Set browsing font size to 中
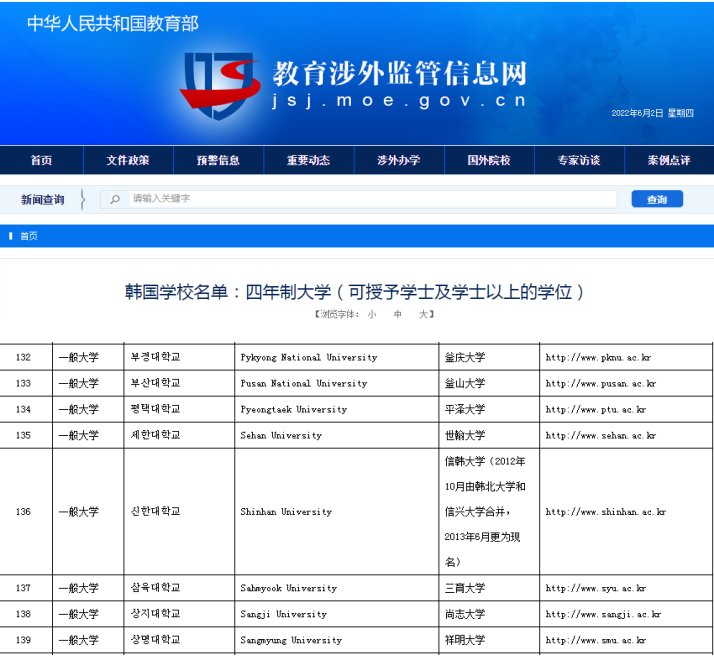 [398, 314]
